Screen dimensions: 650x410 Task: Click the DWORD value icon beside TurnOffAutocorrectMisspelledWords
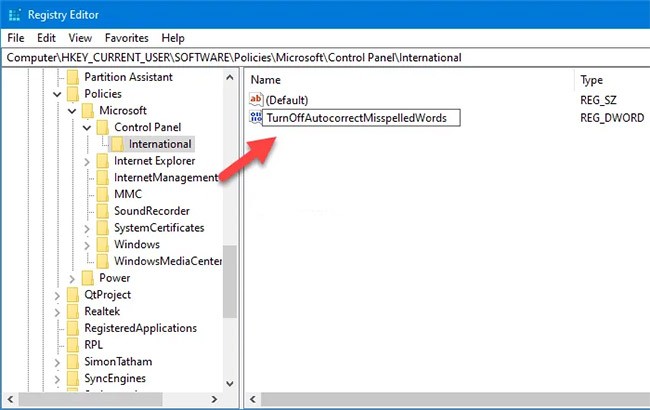255,118
